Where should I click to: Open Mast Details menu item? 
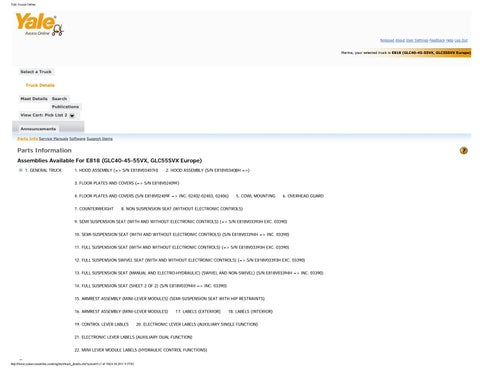(34, 99)
